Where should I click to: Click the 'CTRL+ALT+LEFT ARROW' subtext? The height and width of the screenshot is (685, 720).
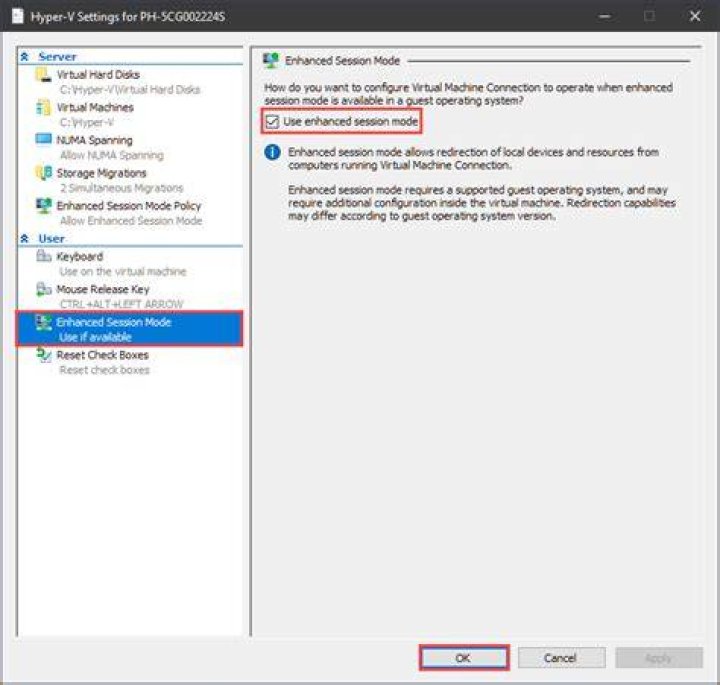121,304
